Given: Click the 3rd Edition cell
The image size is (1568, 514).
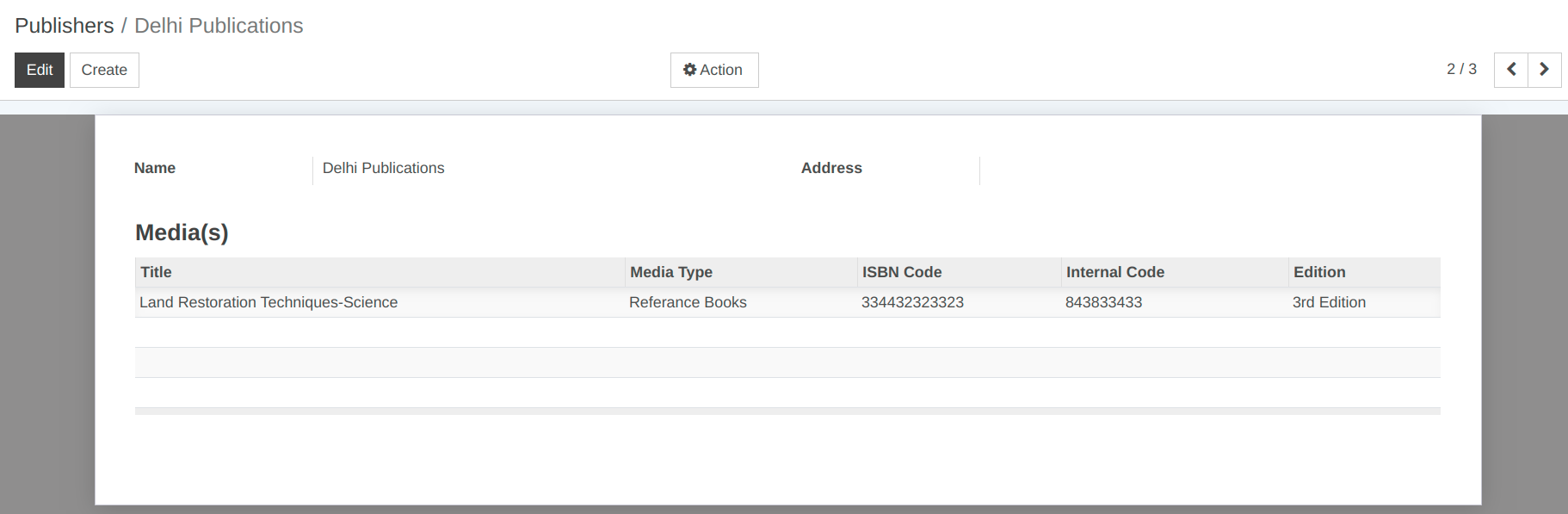Looking at the screenshot, I should tap(1329, 302).
